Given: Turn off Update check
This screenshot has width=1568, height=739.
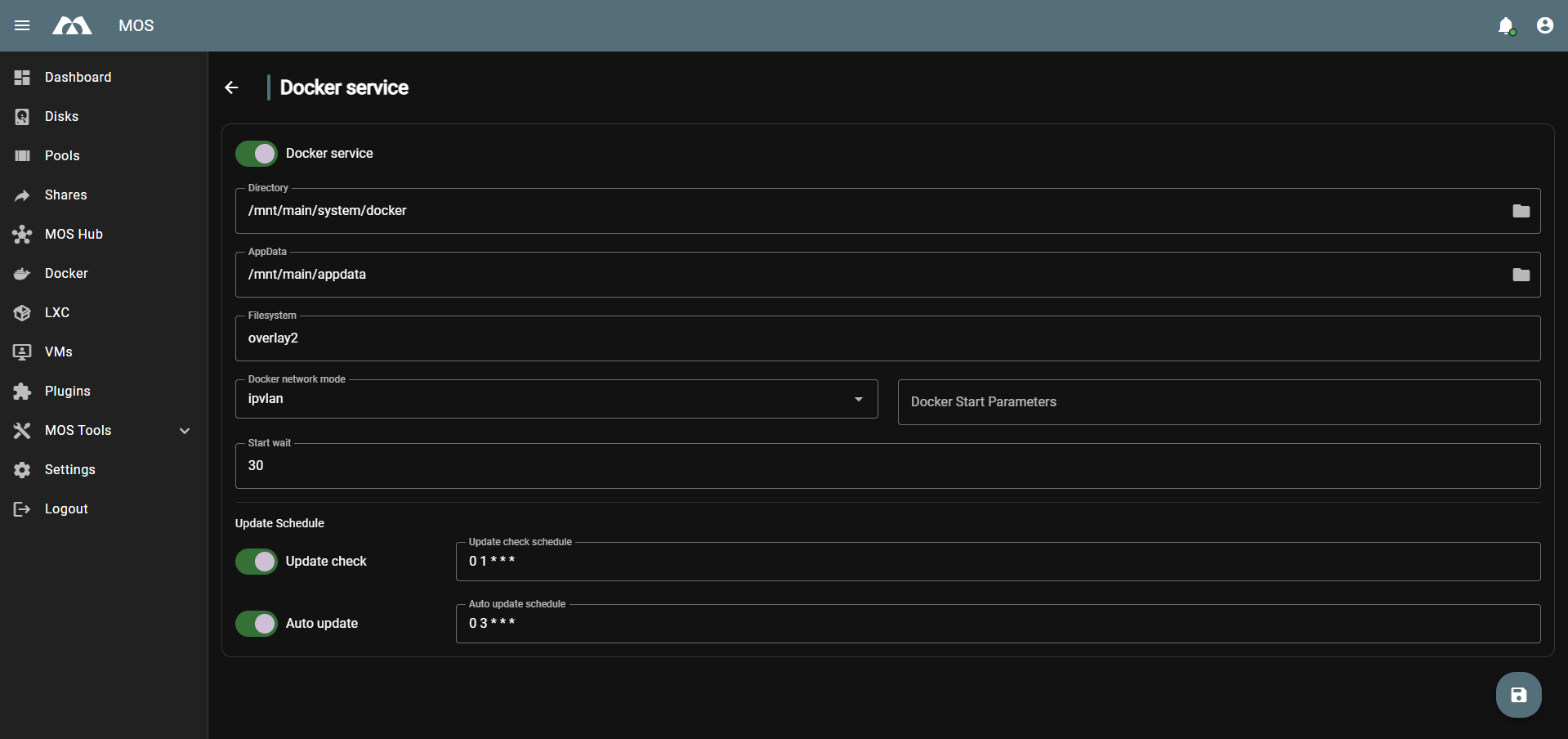Looking at the screenshot, I should (x=256, y=562).
